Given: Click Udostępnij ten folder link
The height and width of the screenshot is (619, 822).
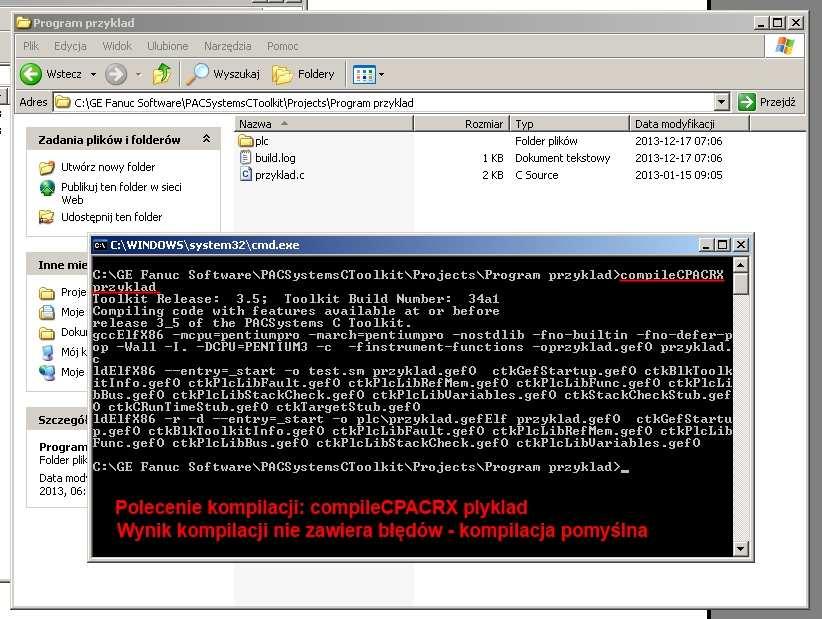Looking at the screenshot, I should click(x=111, y=216).
